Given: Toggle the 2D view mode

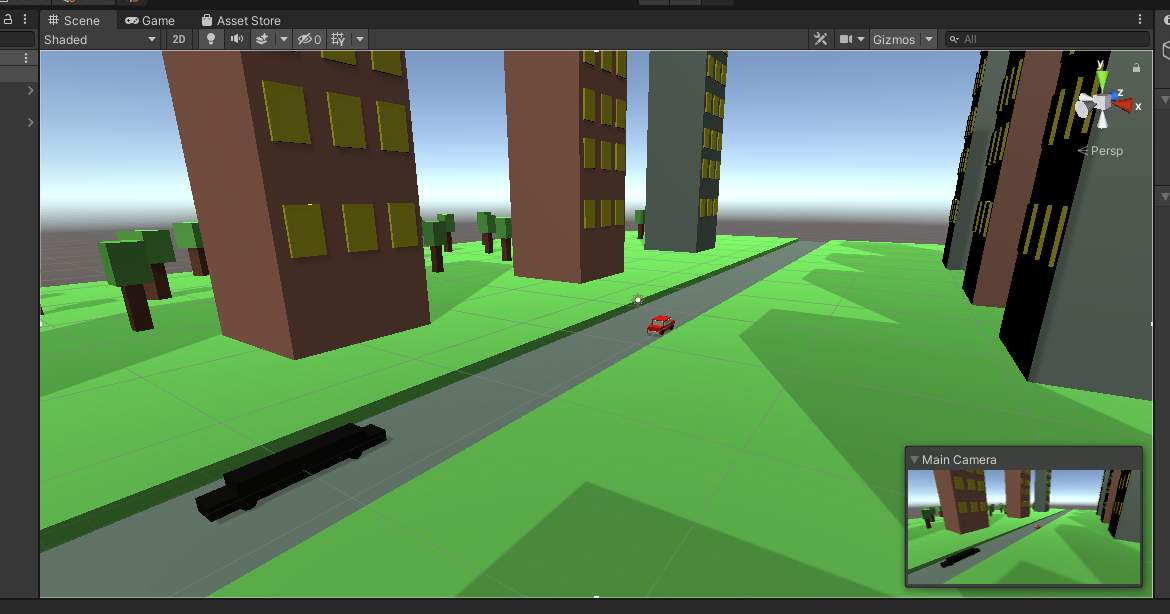Looking at the screenshot, I should [179, 39].
